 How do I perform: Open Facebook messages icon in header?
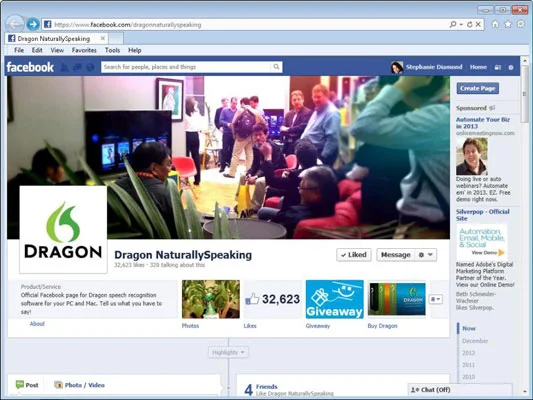[77, 67]
